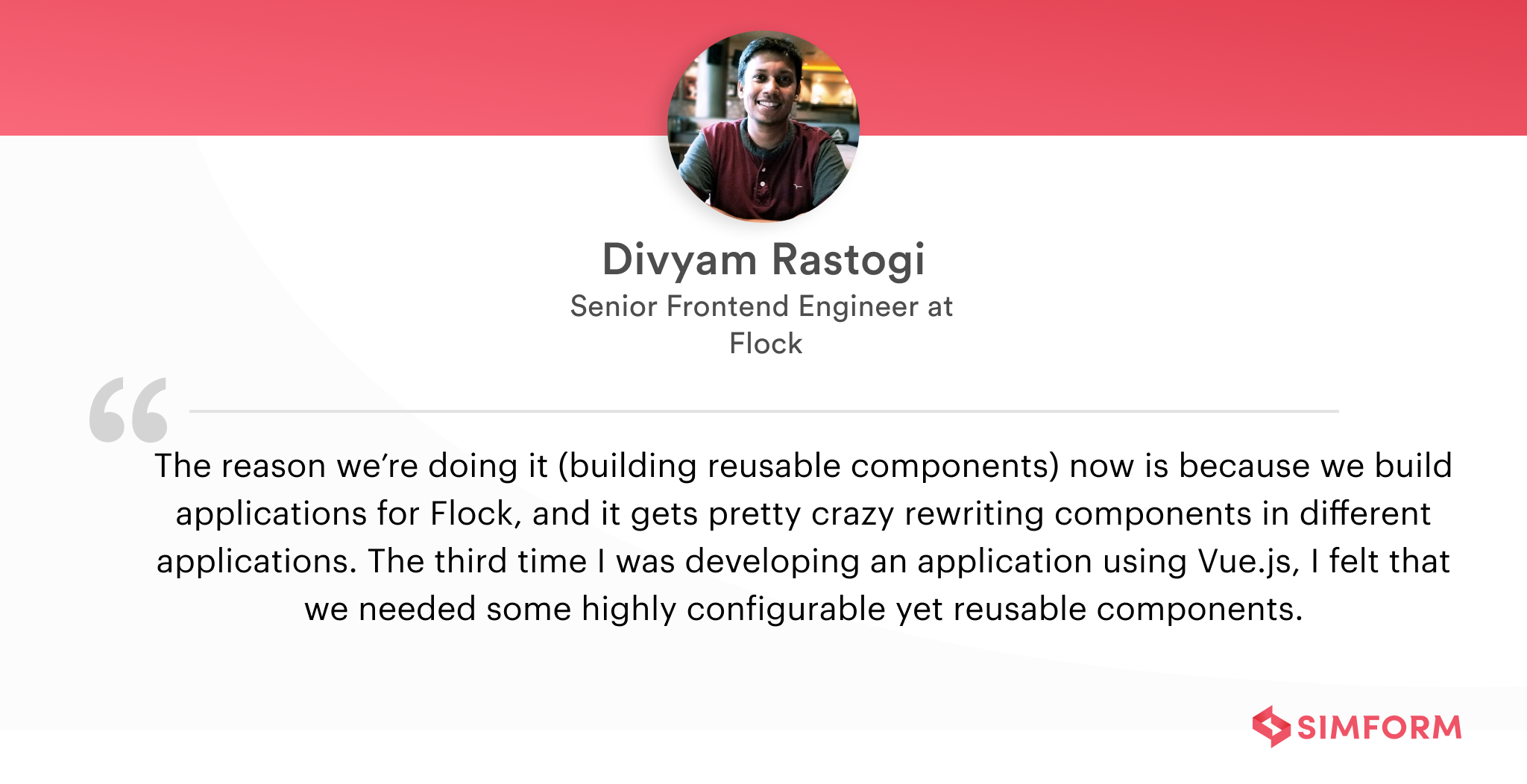The image size is (1527, 784).
Task: Click the "Flock" company name under the title
Action: 766,344
